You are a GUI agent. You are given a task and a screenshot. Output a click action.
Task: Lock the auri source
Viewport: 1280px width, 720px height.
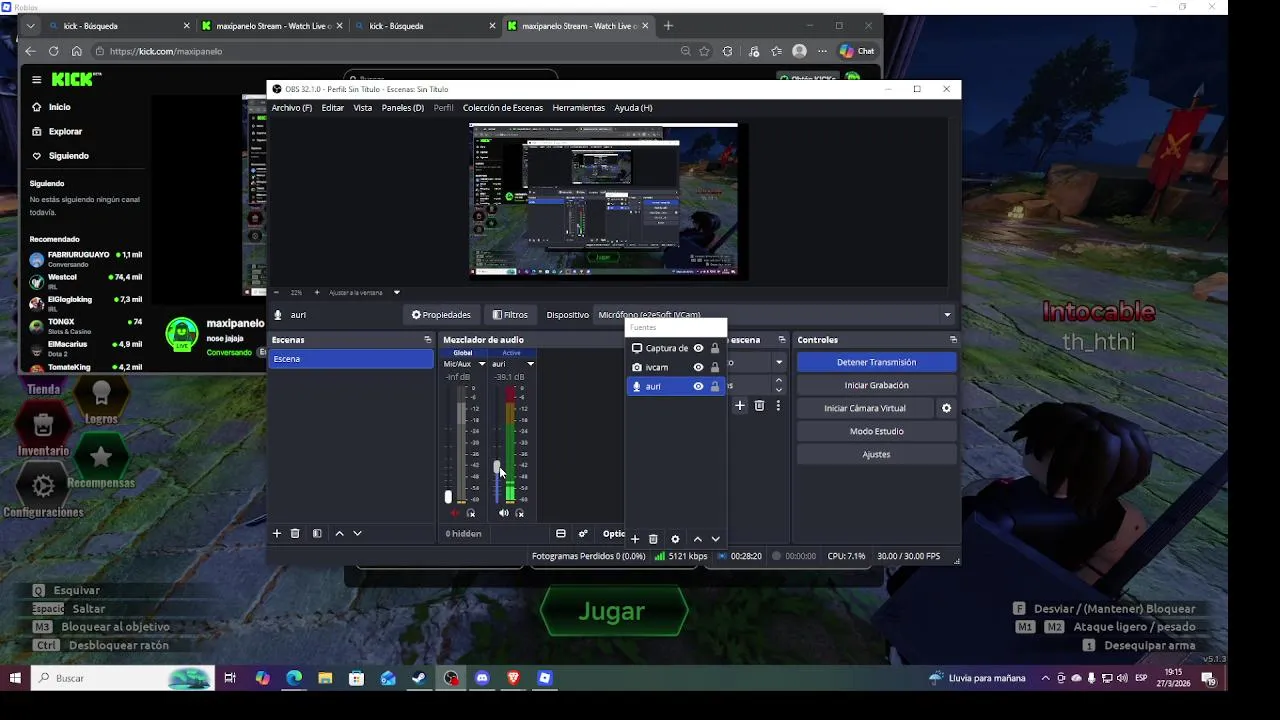click(x=714, y=386)
